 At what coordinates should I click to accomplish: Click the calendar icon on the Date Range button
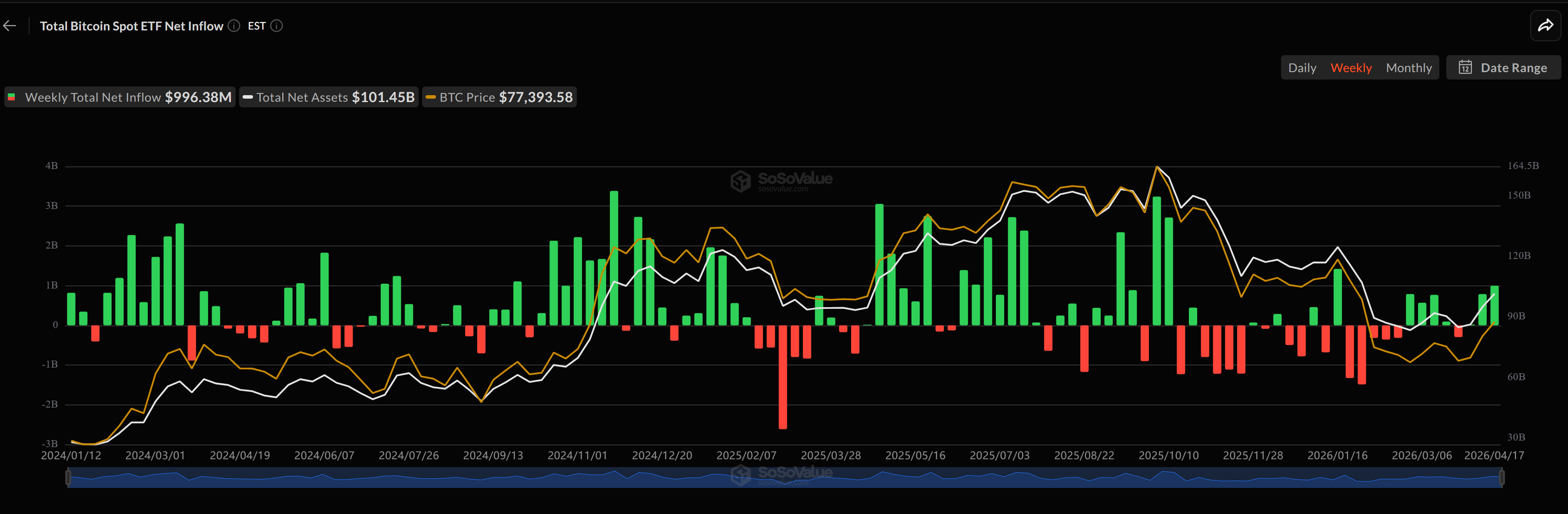(x=1466, y=67)
